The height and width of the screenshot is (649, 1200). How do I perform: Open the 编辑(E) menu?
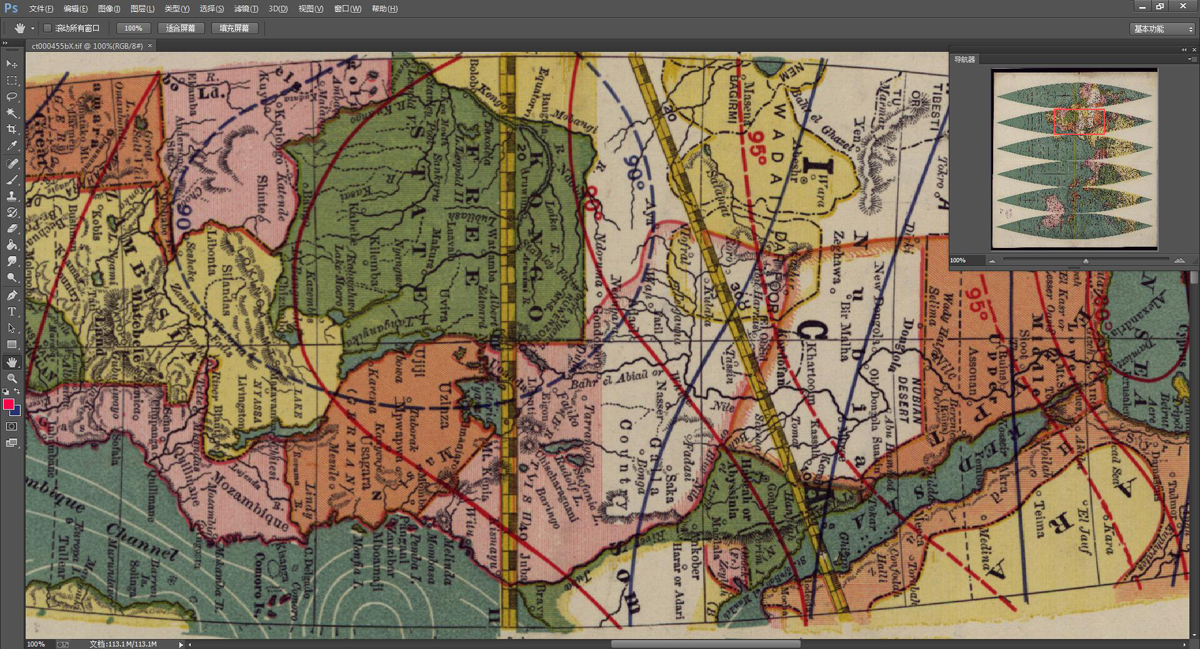coord(76,8)
